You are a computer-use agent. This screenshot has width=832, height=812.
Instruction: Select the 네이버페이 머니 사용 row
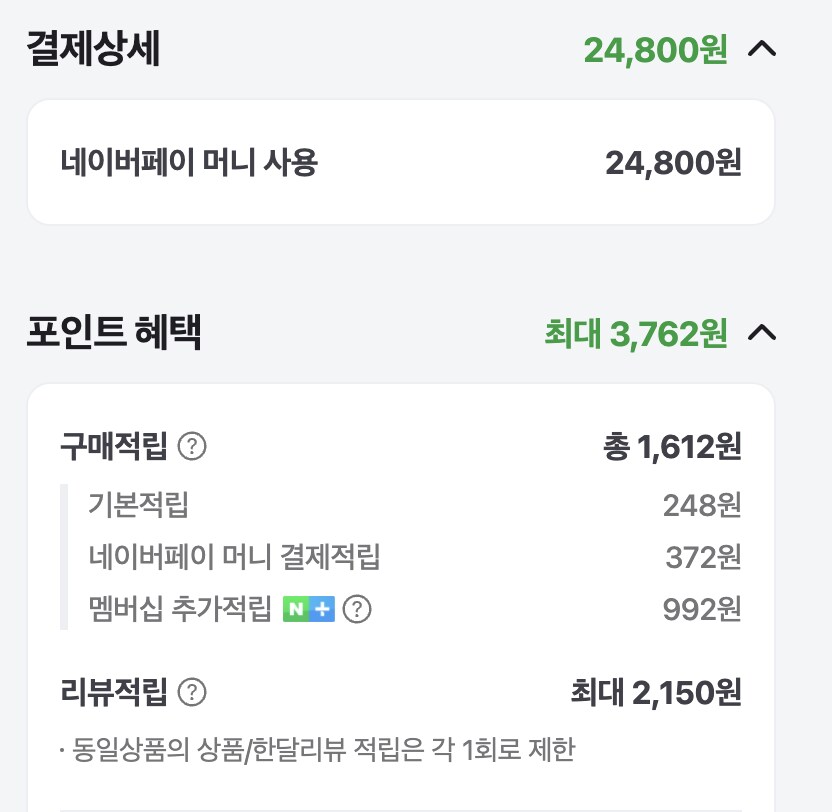(400, 162)
